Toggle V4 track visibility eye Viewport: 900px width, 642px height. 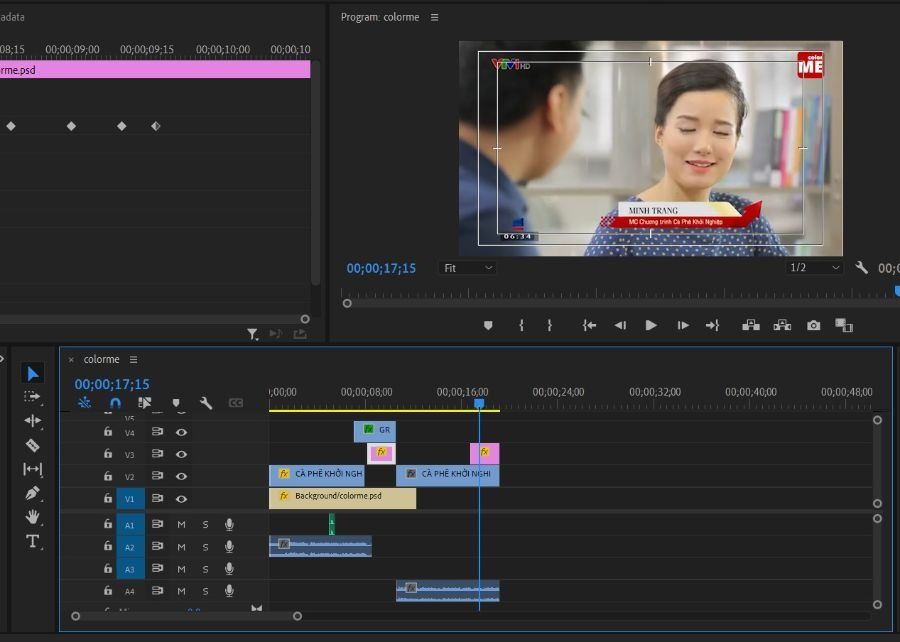[x=181, y=432]
